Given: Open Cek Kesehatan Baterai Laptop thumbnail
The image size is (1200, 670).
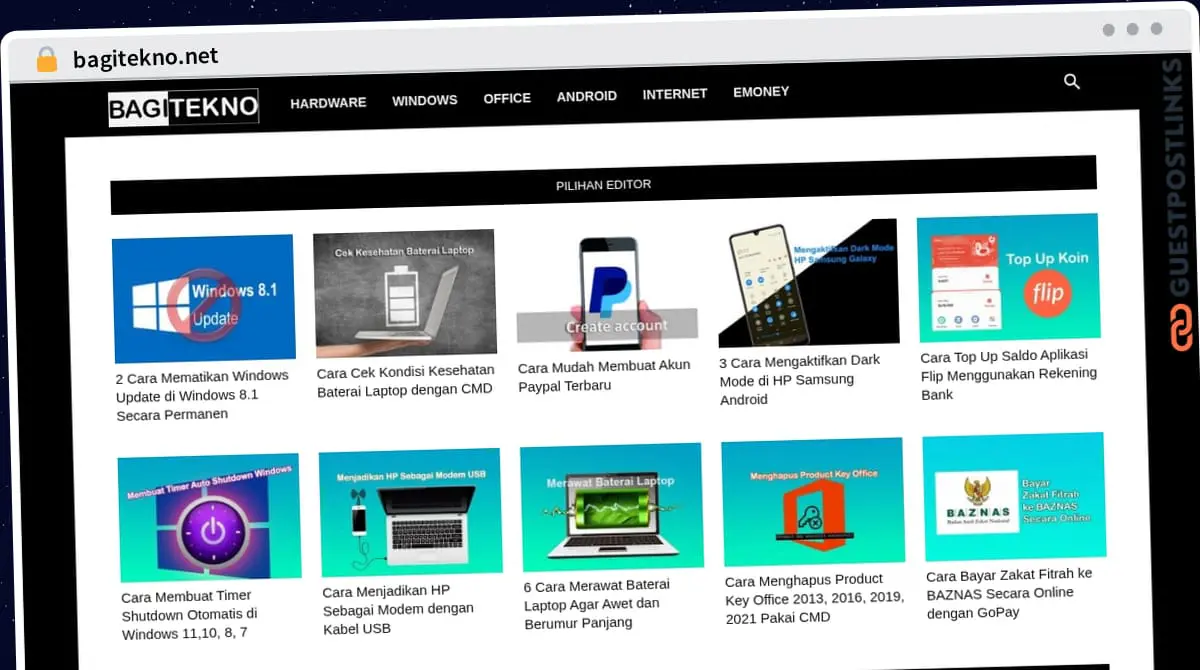Looking at the screenshot, I should (405, 293).
